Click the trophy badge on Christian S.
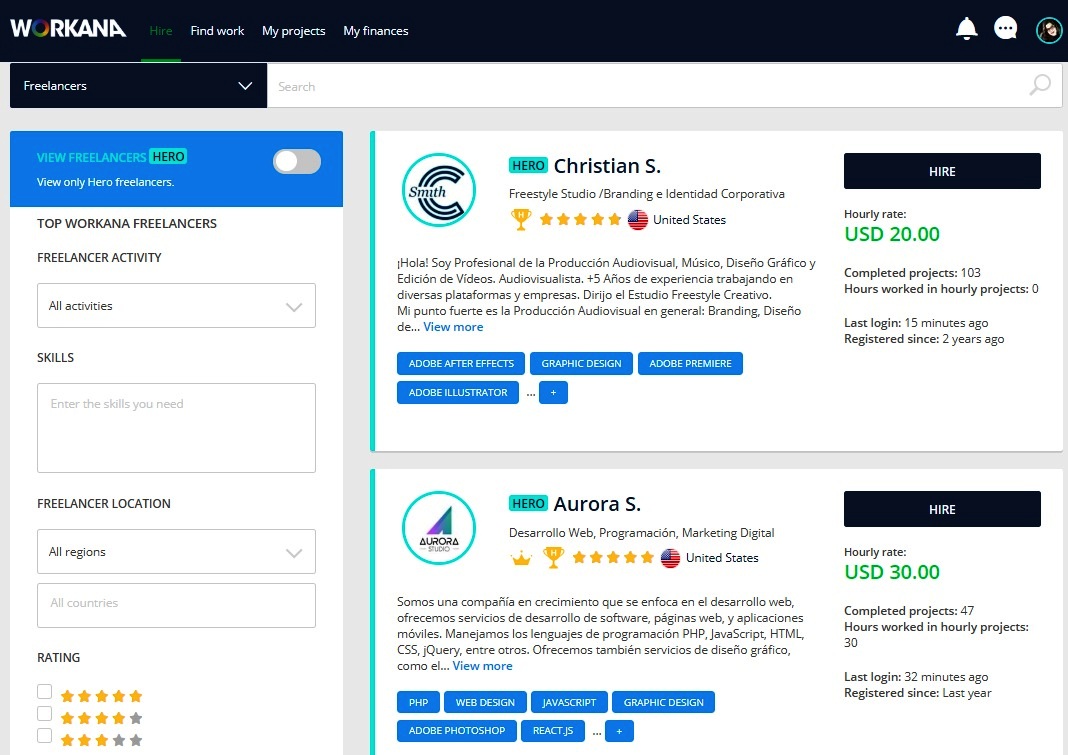The height and width of the screenshot is (755, 1068). pos(520,220)
